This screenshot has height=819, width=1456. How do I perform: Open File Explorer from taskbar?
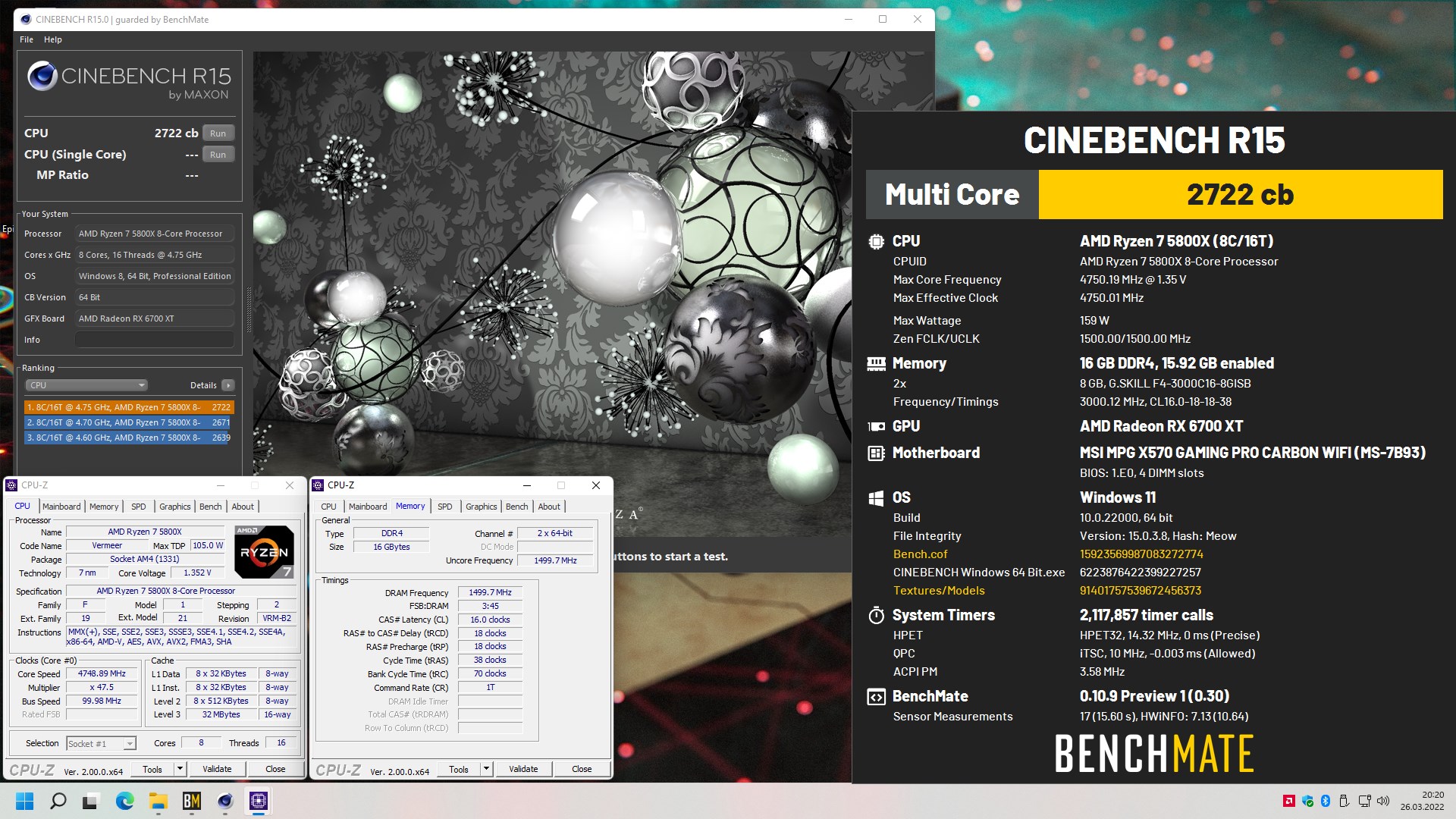(158, 801)
